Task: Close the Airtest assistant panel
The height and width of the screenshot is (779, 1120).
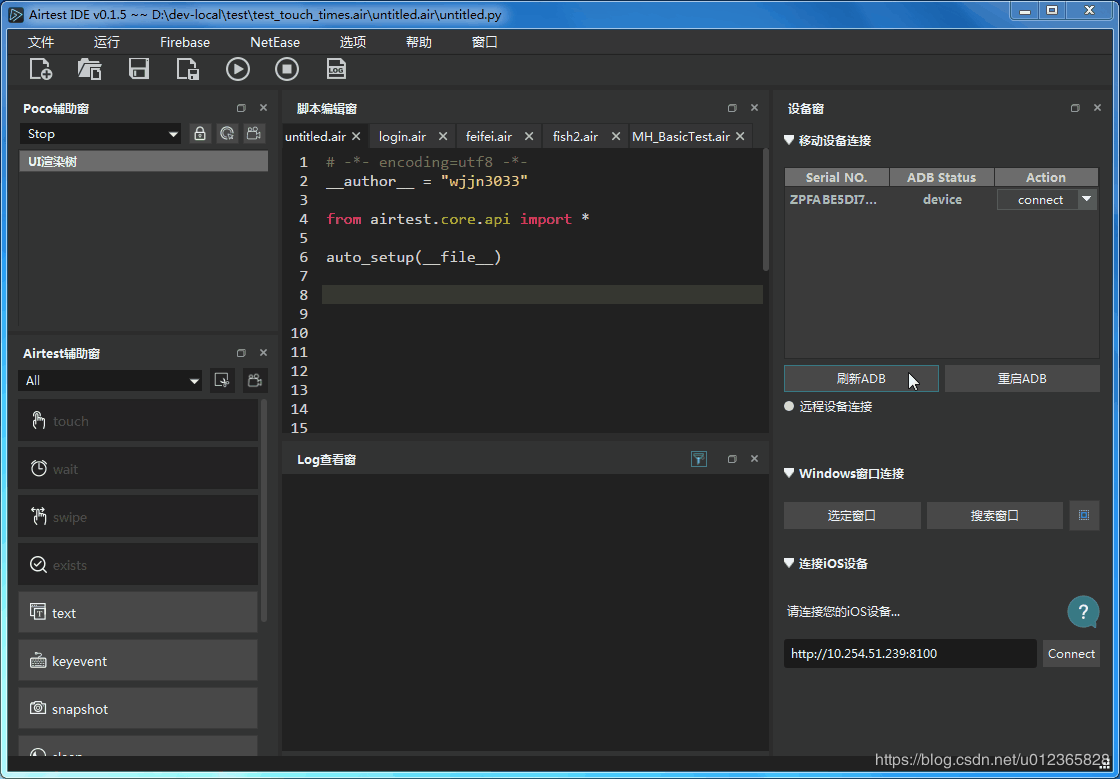Action: 264,353
